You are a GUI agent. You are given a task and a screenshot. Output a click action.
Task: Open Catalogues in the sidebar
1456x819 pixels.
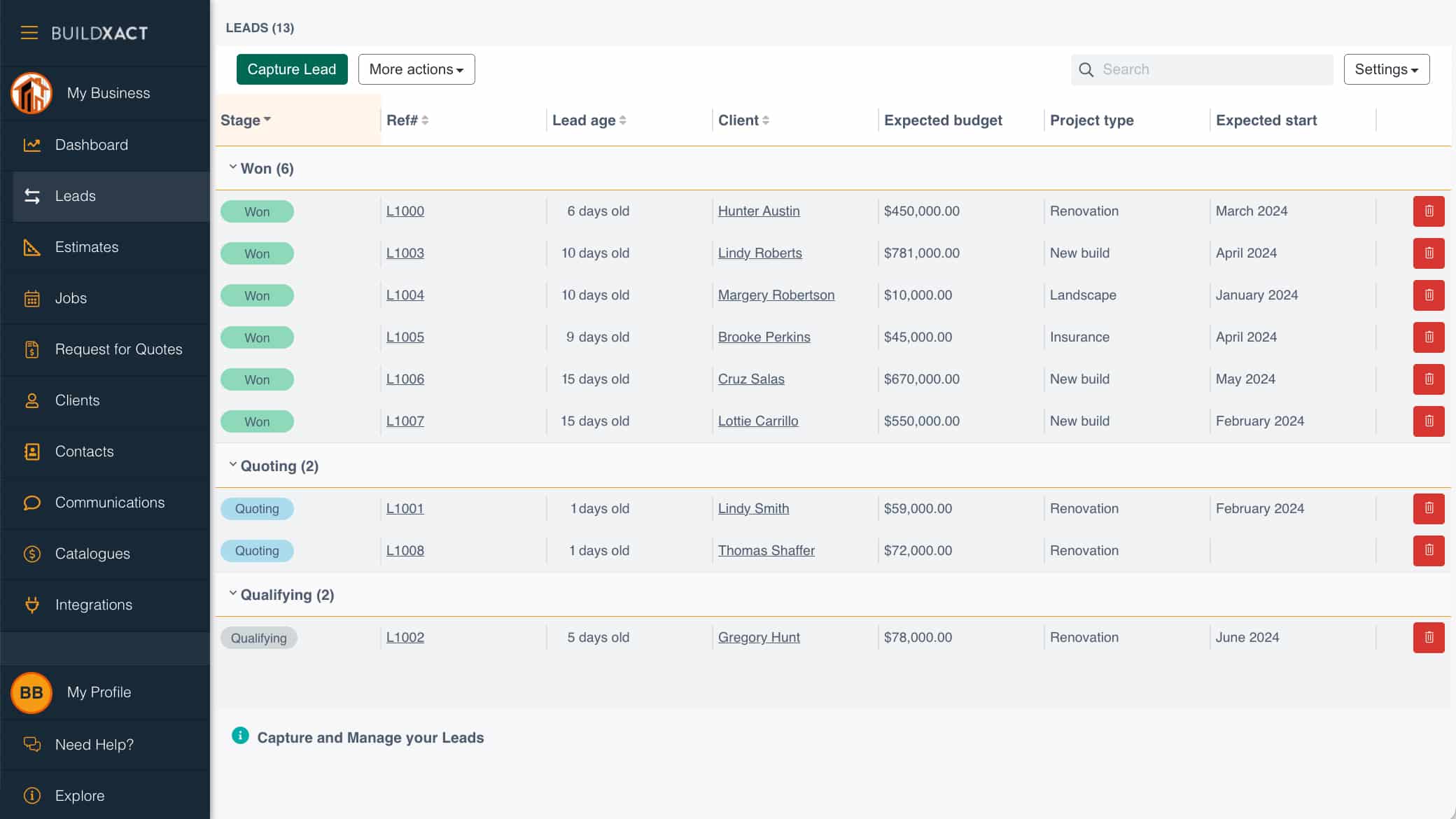coord(92,554)
